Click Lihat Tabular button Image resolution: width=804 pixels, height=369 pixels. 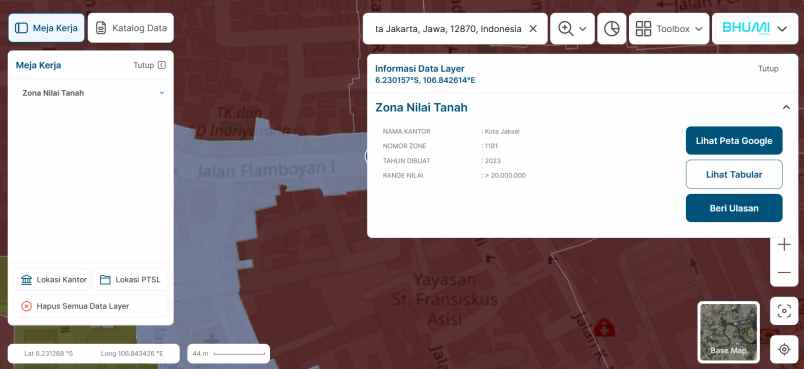734,174
